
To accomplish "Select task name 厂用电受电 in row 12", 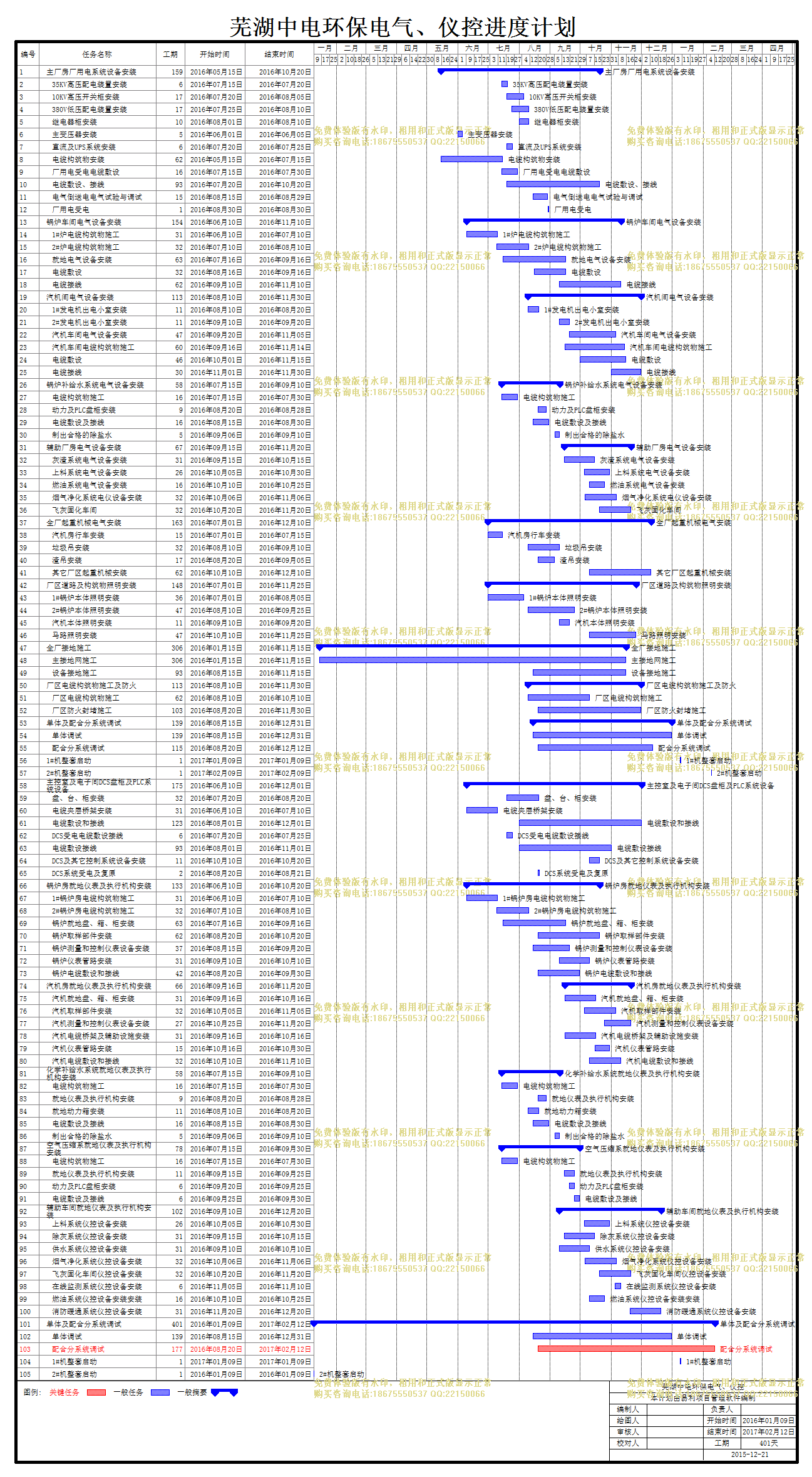I will click(71, 210).
